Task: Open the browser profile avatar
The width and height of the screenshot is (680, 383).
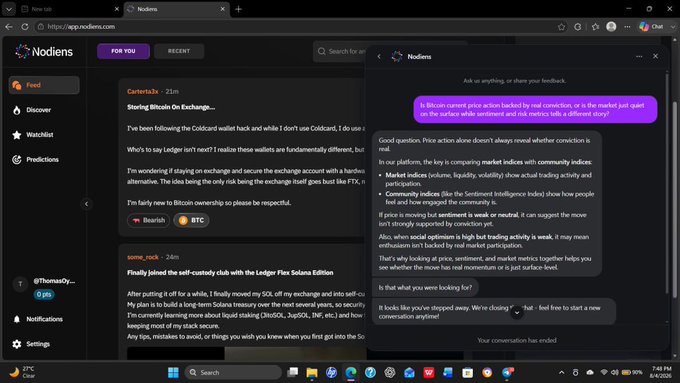Action: pos(611,26)
